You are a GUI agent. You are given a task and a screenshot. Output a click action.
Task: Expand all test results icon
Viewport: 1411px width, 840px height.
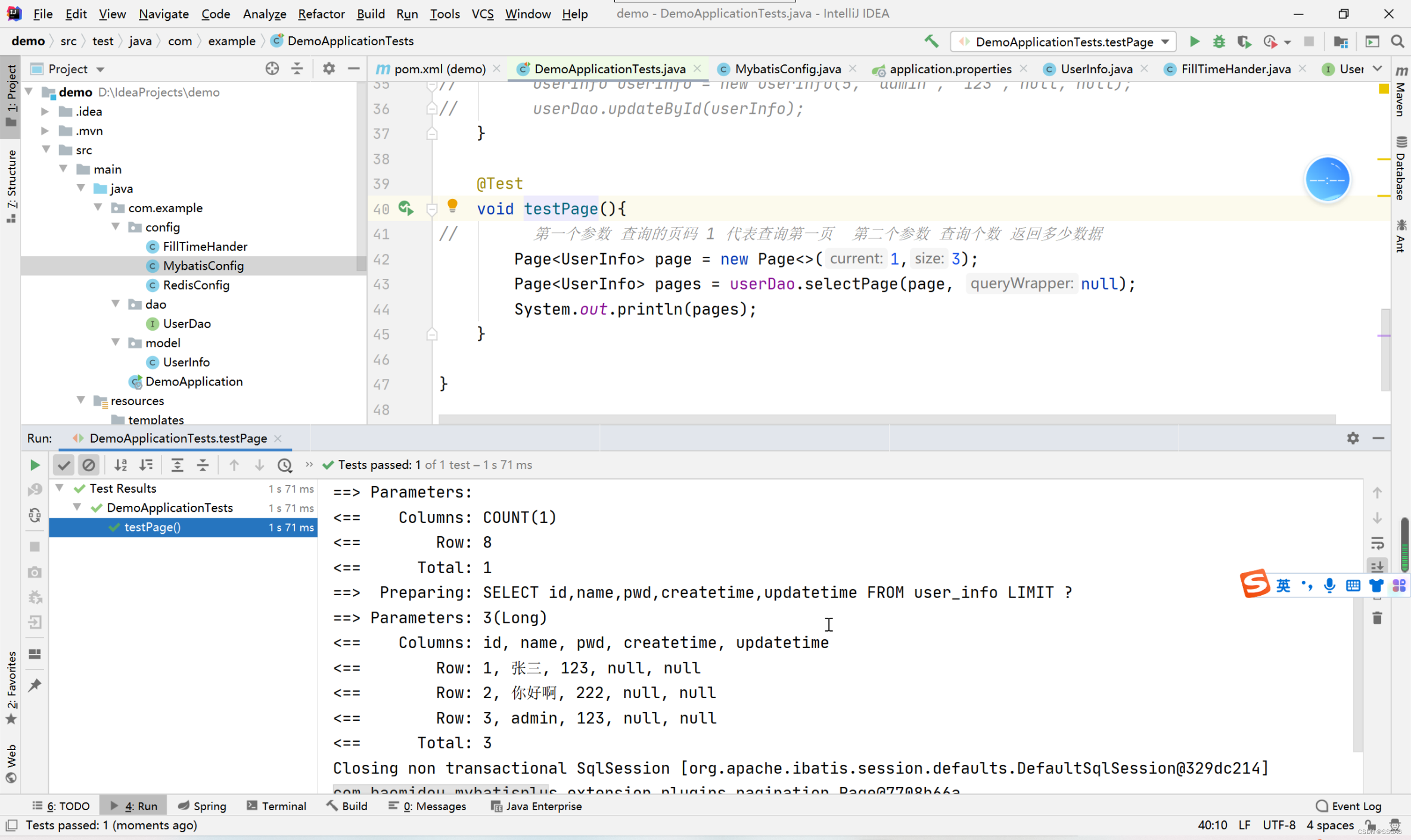177,465
